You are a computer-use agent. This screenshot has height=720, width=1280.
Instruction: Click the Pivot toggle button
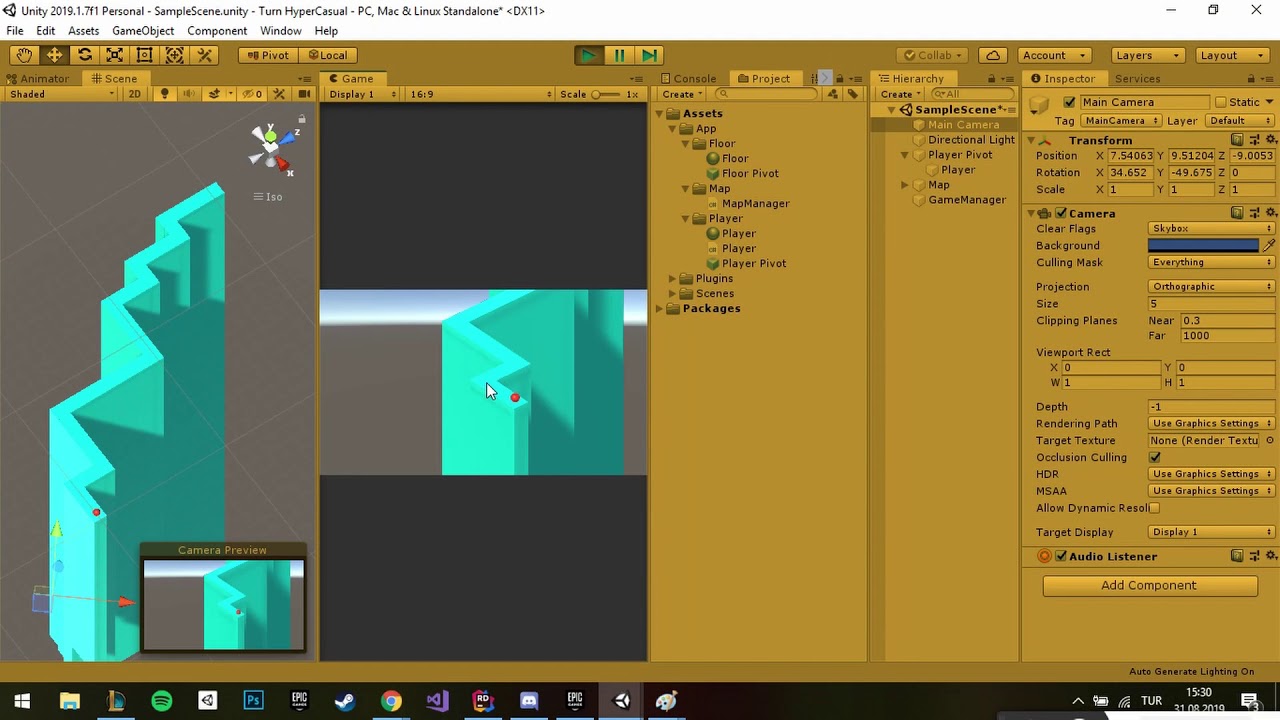click(267, 55)
